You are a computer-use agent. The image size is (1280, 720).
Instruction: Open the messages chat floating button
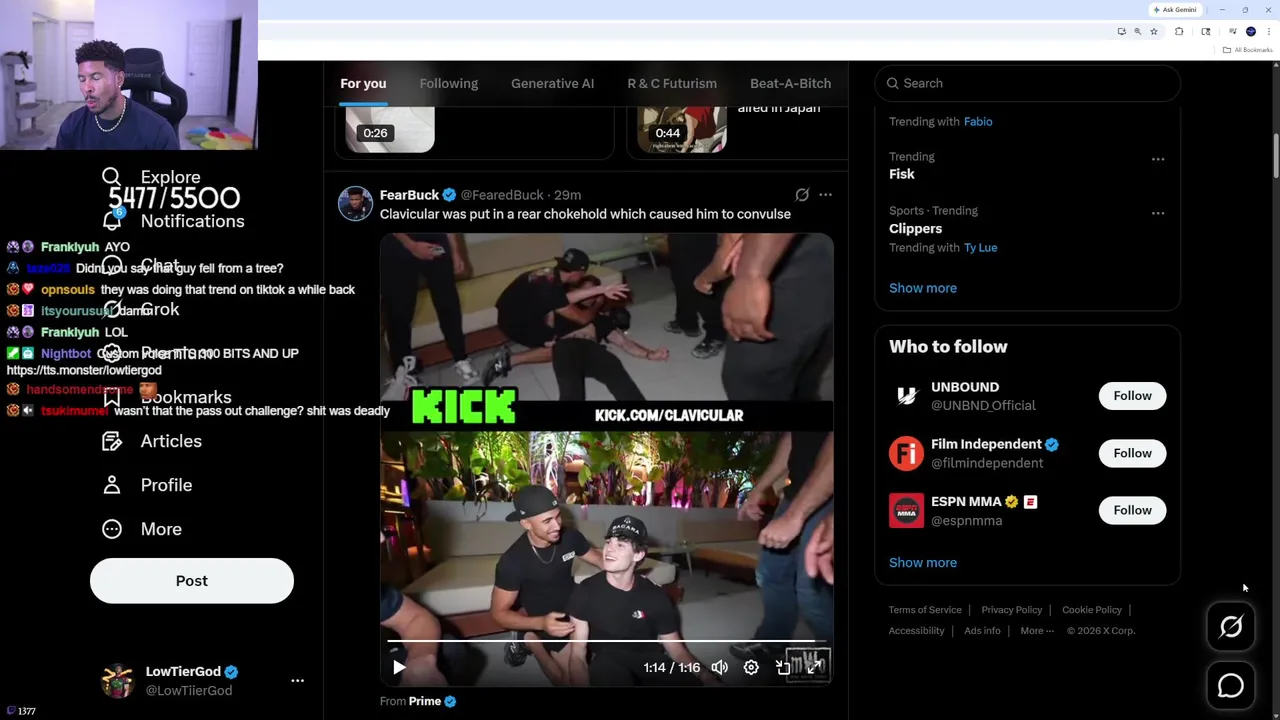pos(1231,685)
